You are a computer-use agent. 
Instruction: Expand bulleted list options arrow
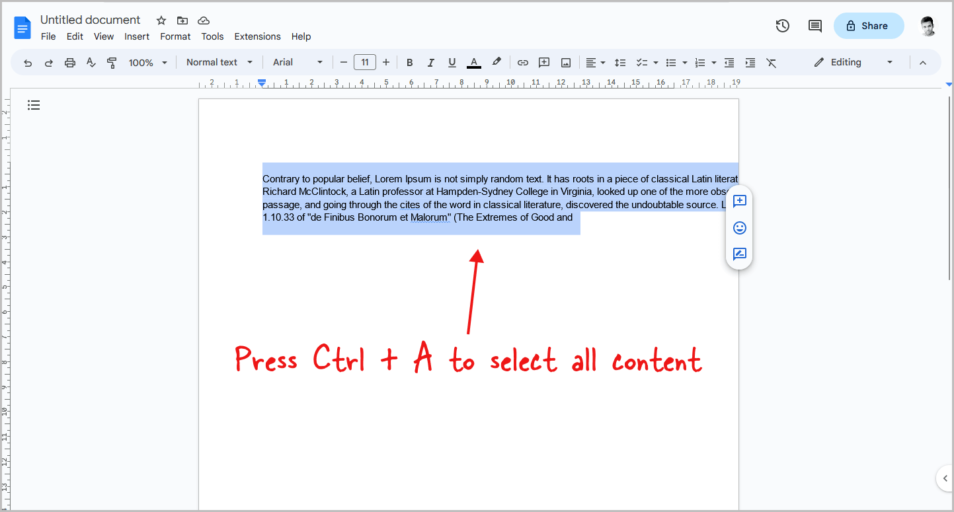685,63
